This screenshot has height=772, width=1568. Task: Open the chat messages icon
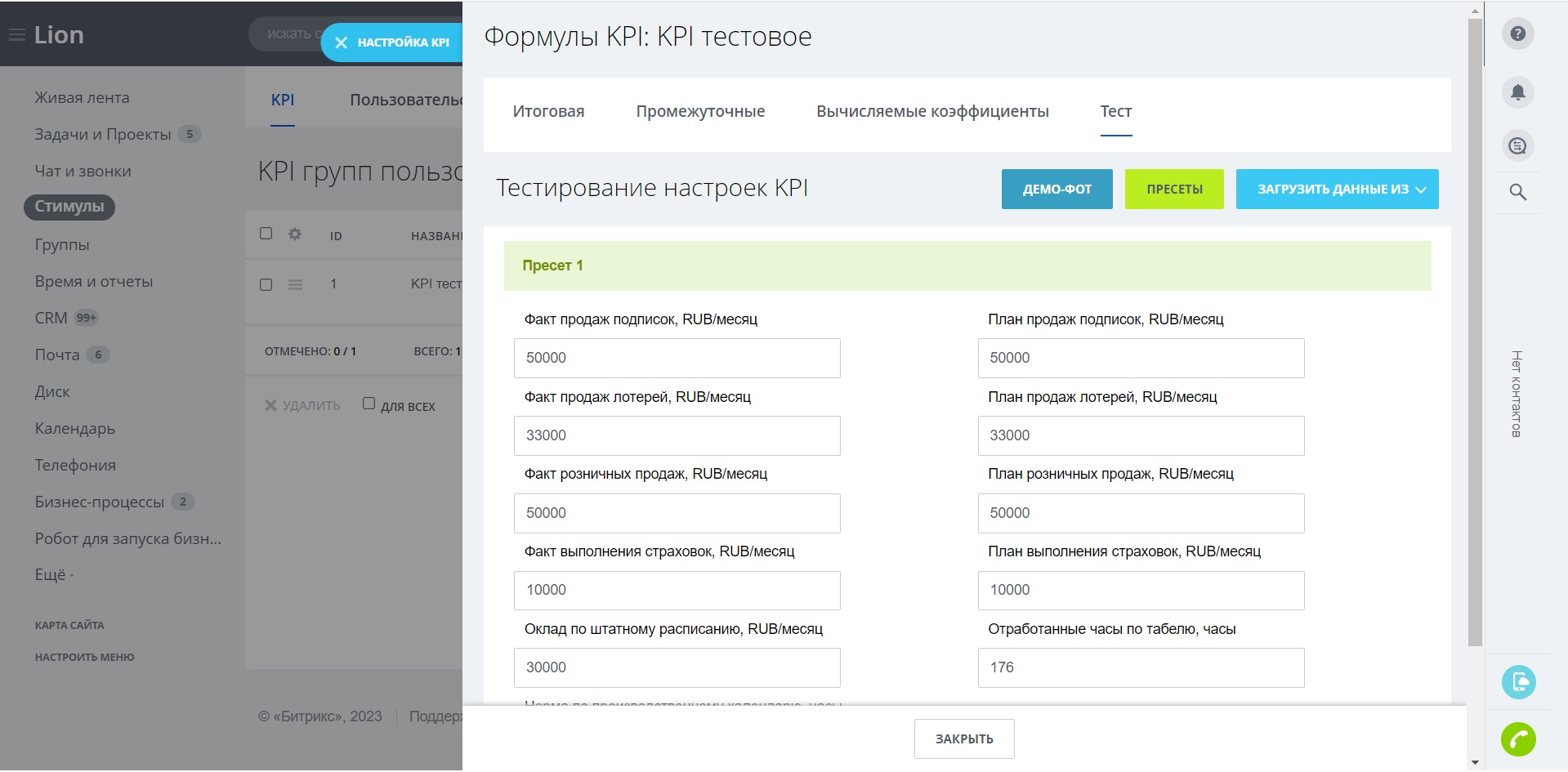(x=1517, y=146)
